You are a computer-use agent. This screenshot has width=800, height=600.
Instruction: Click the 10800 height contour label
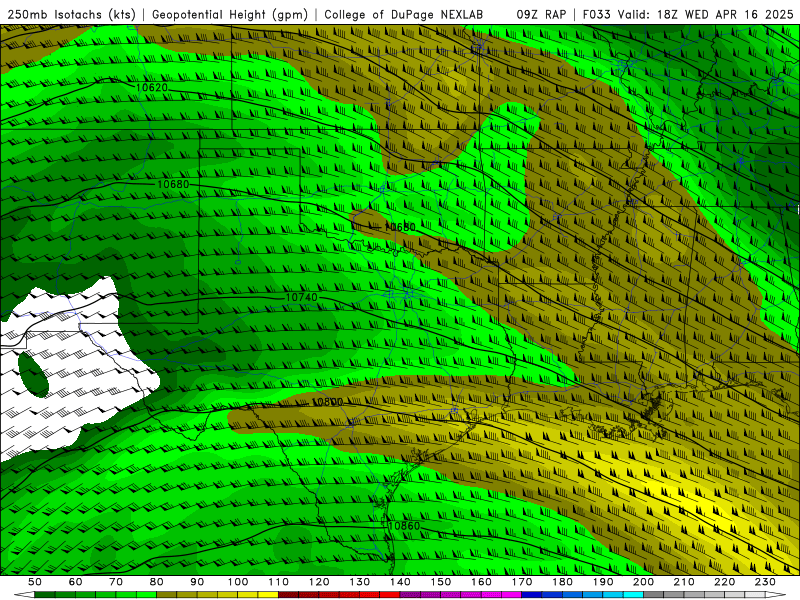coord(327,402)
